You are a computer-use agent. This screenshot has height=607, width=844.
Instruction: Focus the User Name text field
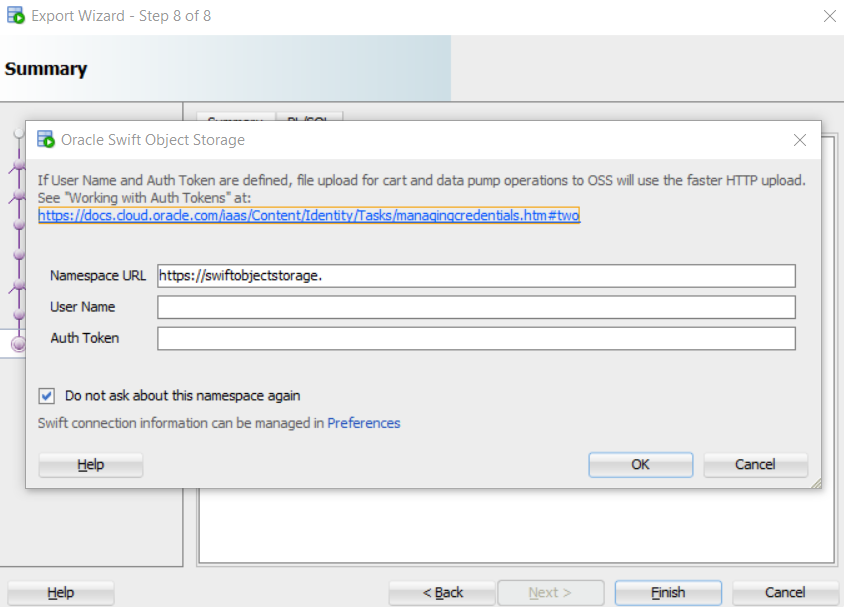click(x=476, y=307)
